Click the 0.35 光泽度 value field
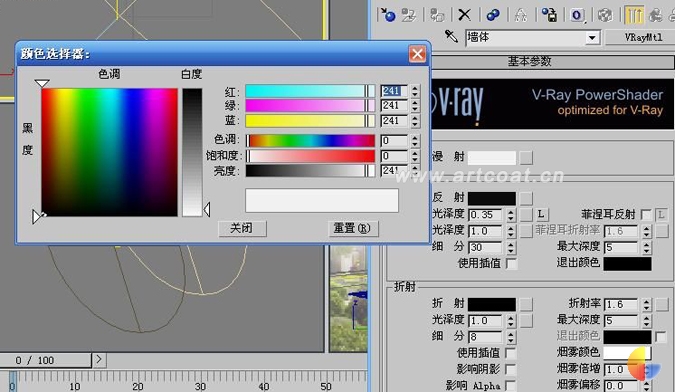Viewport: 675px width, 392px height. (485, 215)
